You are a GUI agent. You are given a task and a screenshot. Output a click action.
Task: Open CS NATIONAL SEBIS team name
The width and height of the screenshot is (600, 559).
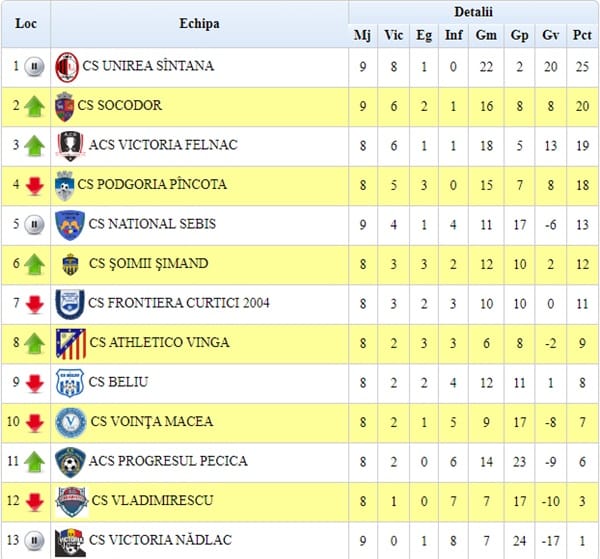tap(152, 224)
